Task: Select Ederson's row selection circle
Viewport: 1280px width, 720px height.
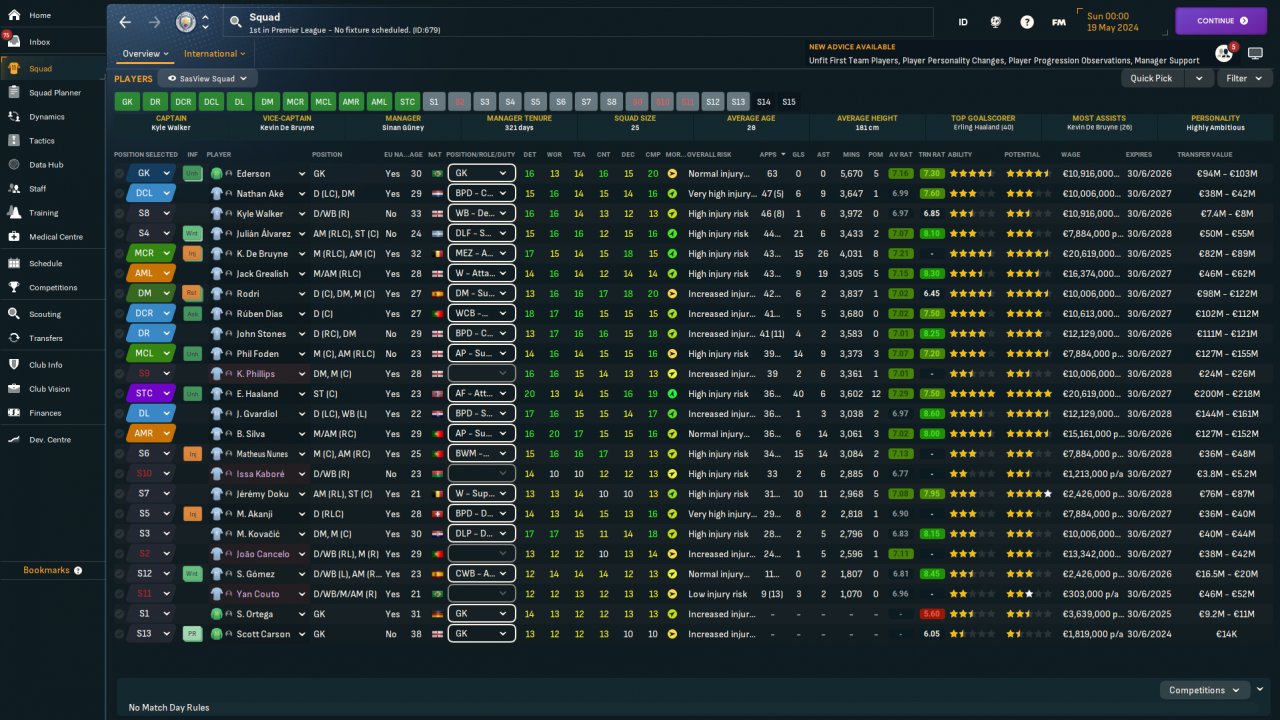Action: point(120,174)
